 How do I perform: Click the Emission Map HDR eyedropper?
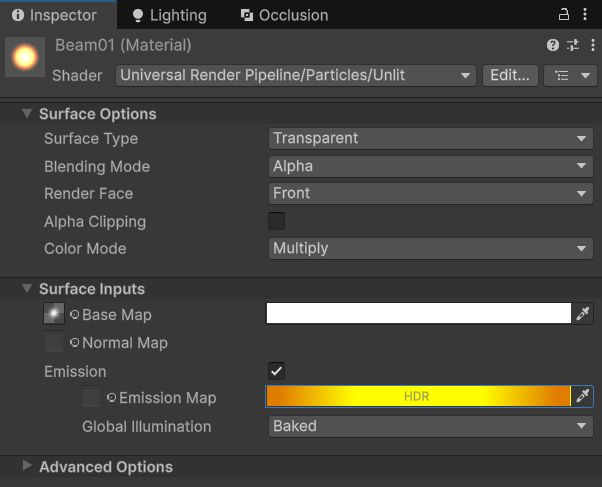click(583, 397)
